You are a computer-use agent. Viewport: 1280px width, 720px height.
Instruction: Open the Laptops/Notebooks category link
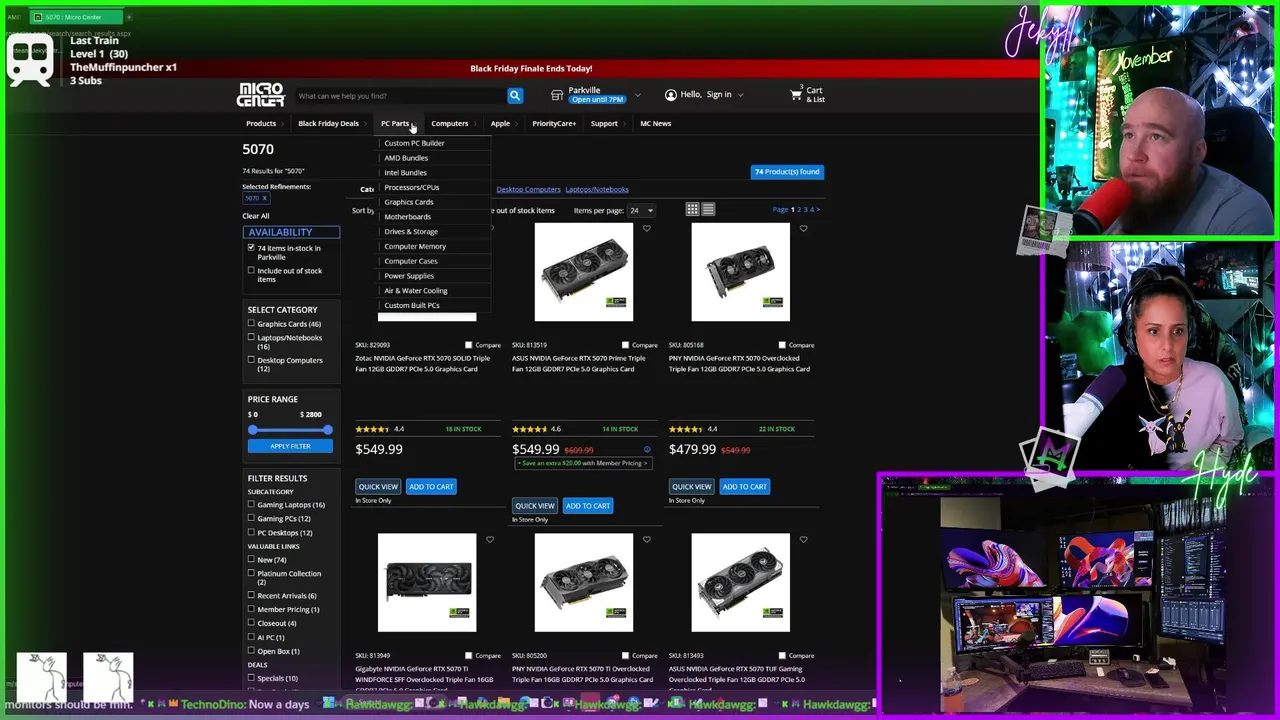(597, 189)
